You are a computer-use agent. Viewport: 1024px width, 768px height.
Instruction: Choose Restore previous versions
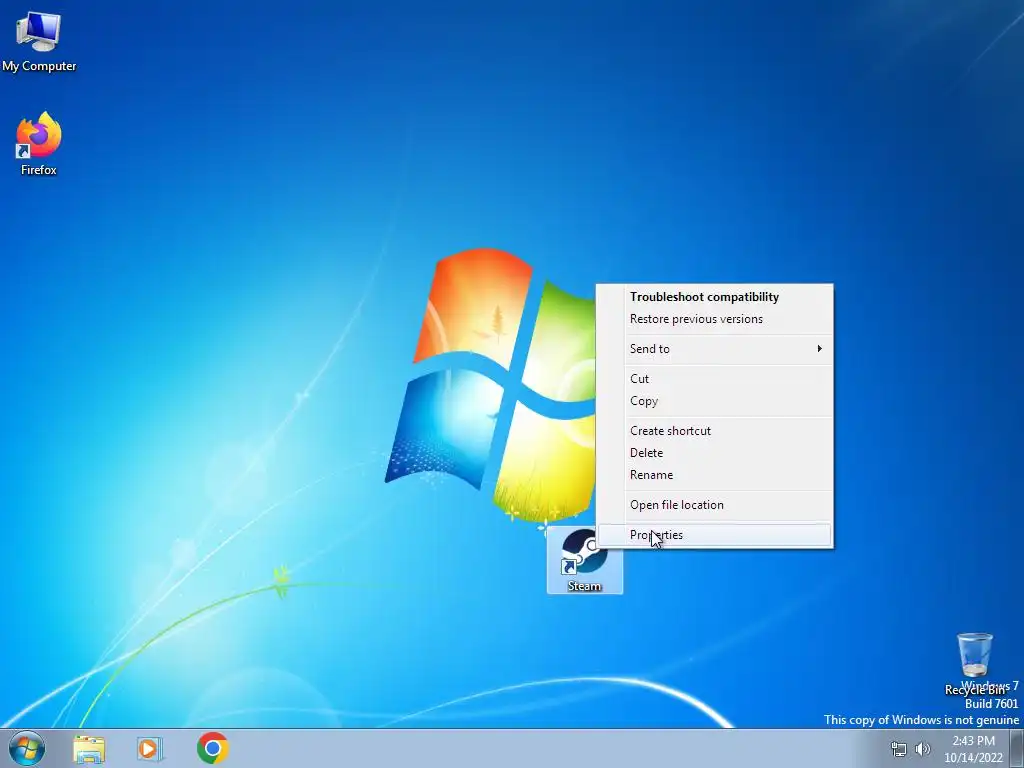tap(715, 319)
